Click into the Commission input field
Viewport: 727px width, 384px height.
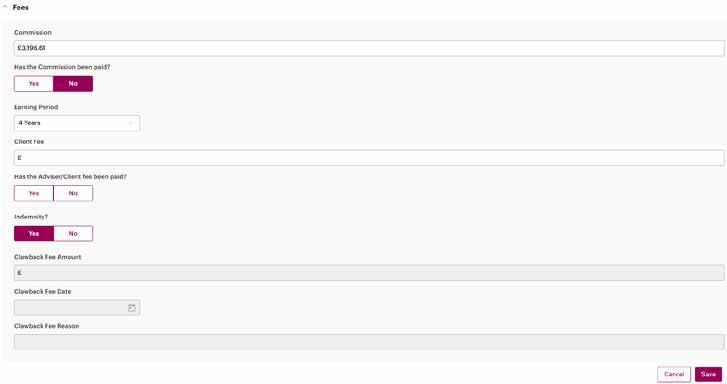coord(369,48)
